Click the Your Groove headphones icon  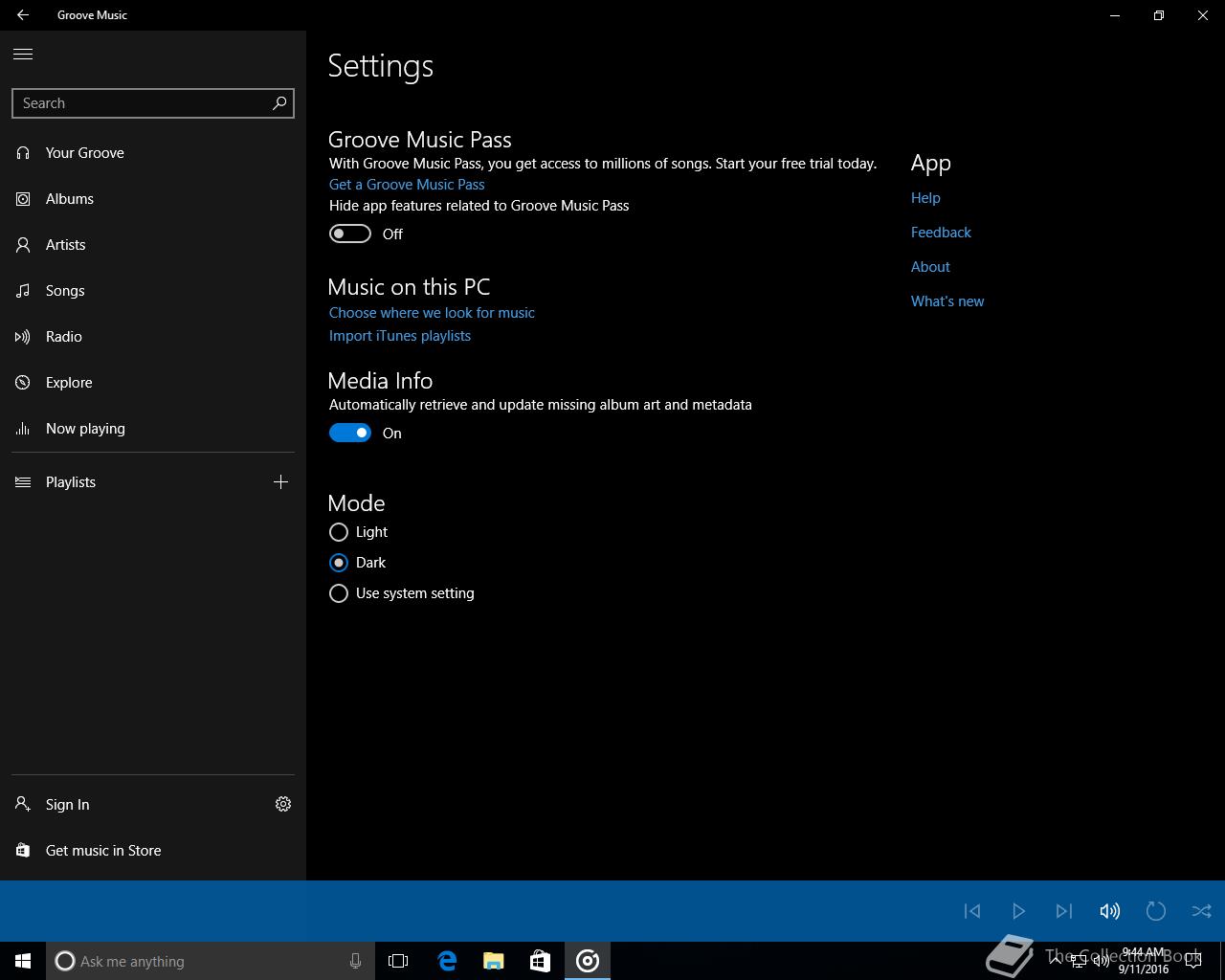(23, 153)
